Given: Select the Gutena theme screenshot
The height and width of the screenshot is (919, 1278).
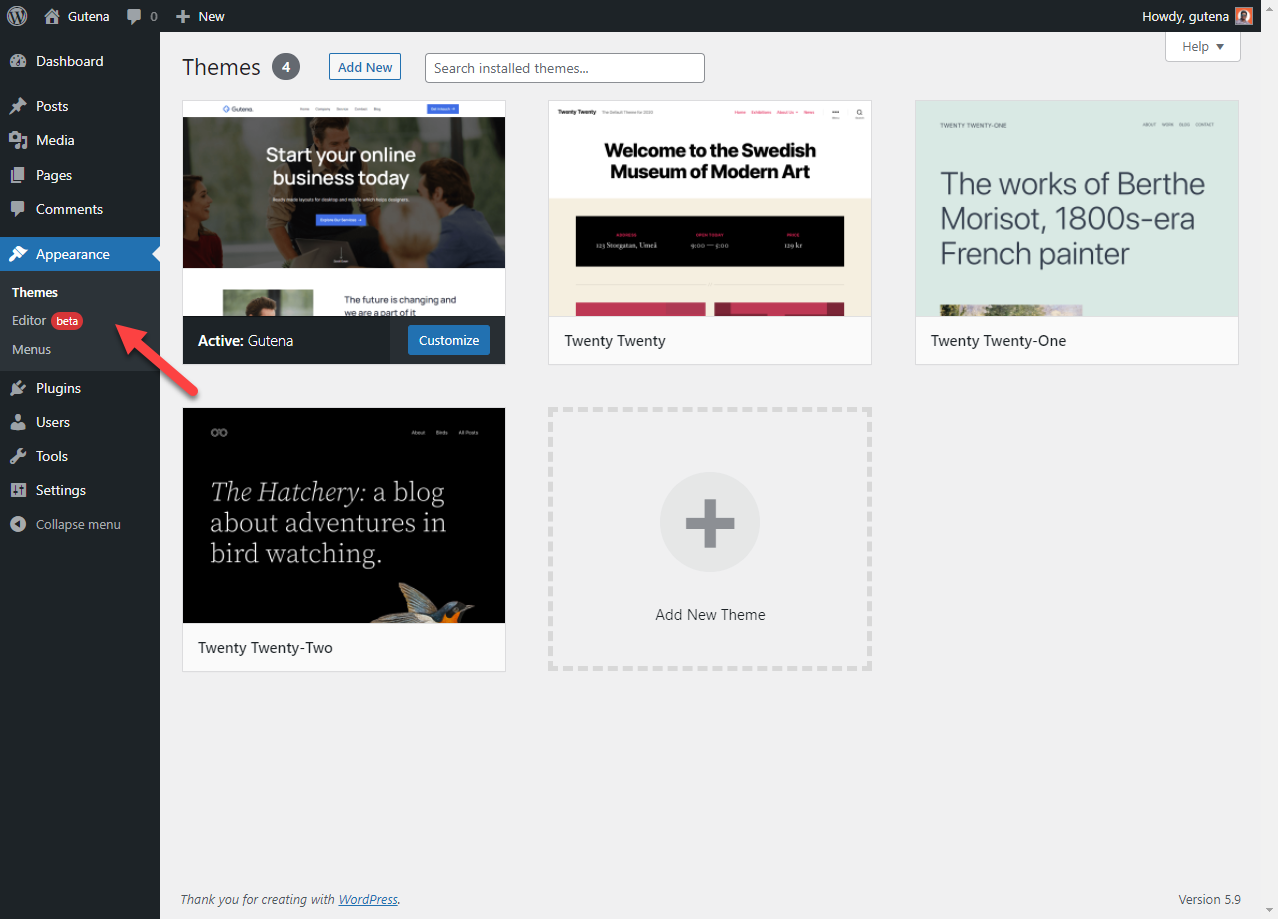Looking at the screenshot, I should click(344, 208).
